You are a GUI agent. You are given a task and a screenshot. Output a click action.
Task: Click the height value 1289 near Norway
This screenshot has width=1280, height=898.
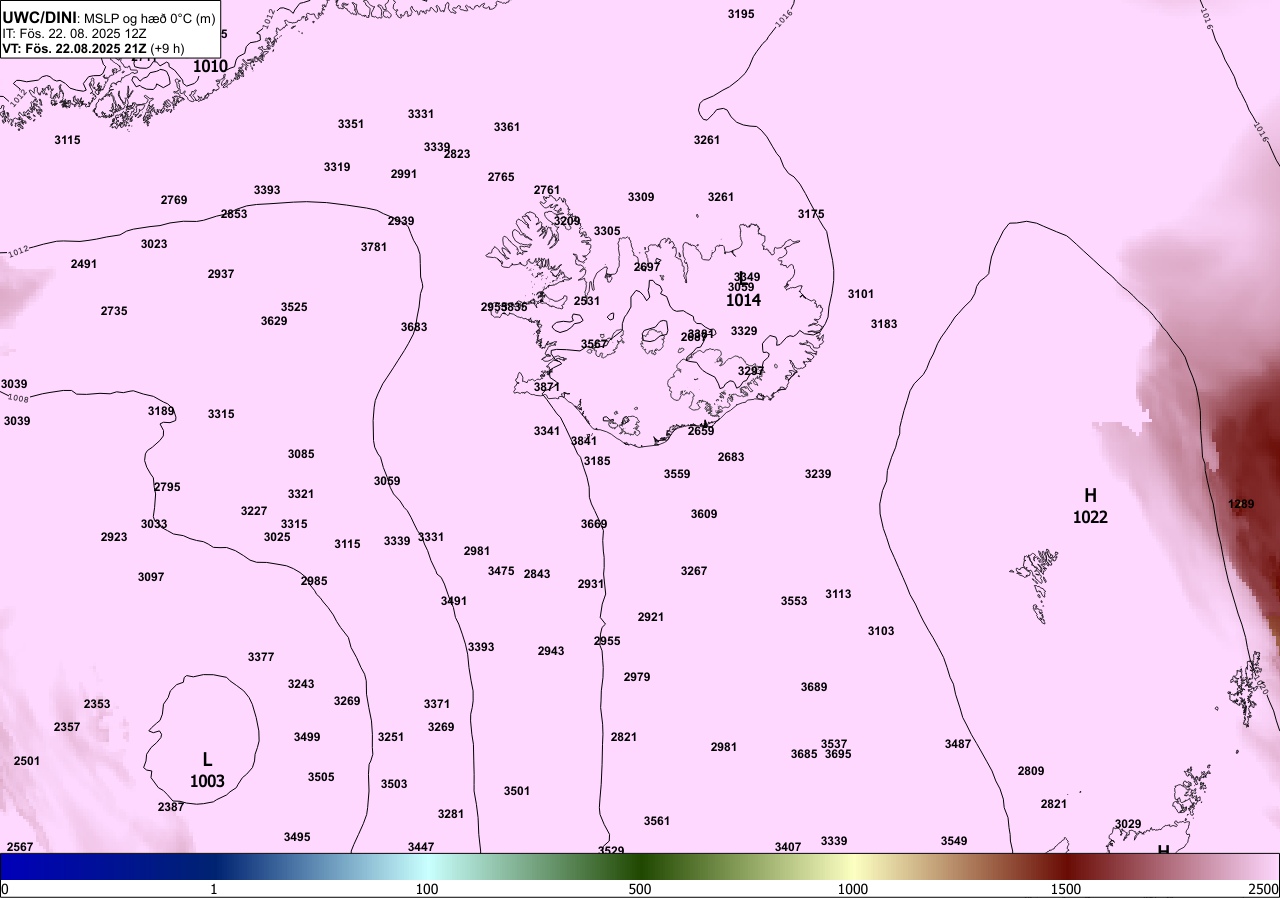pyautogui.click(x=1241, y=504)
